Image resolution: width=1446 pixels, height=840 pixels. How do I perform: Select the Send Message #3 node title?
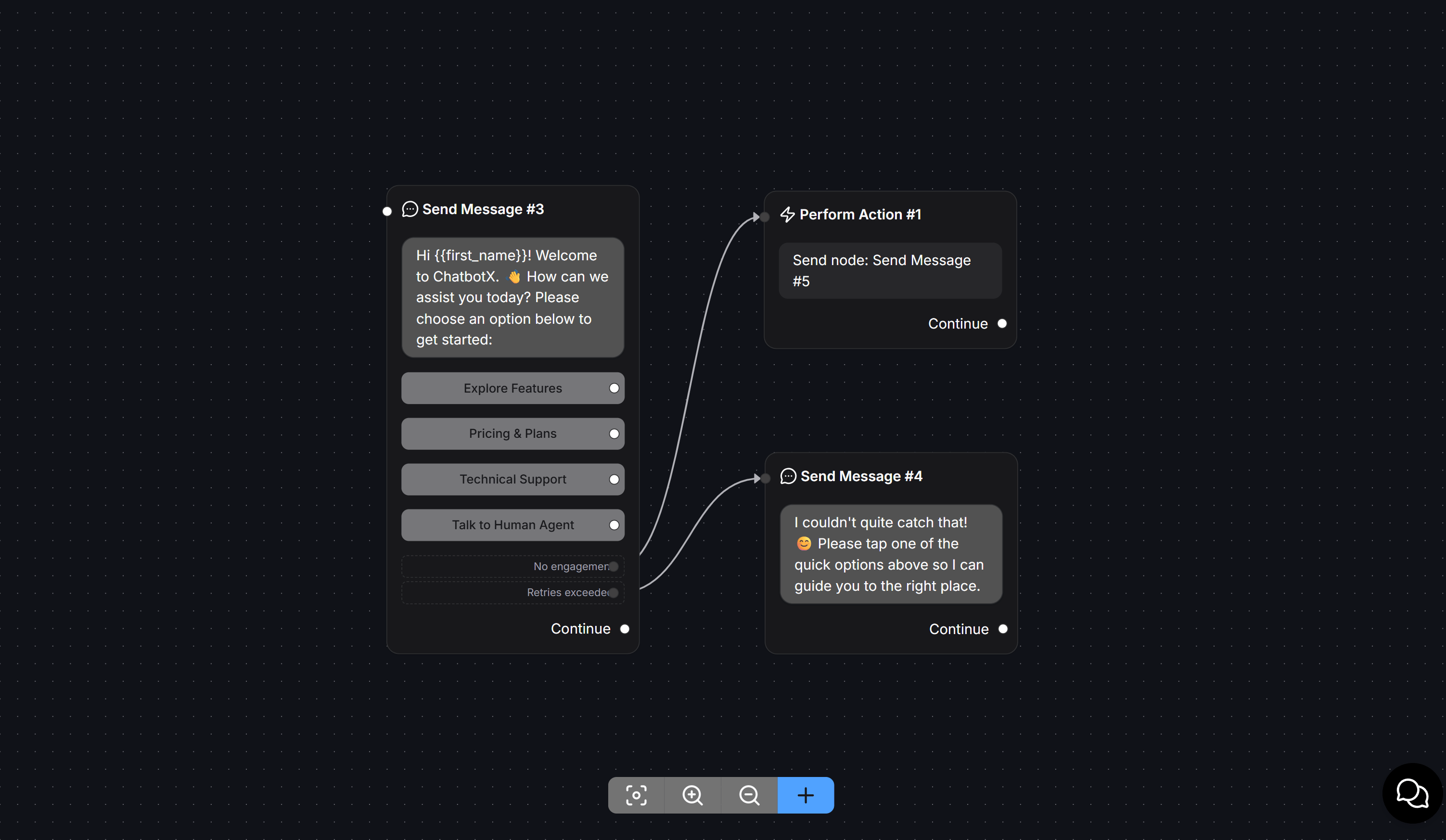[483, 209]
